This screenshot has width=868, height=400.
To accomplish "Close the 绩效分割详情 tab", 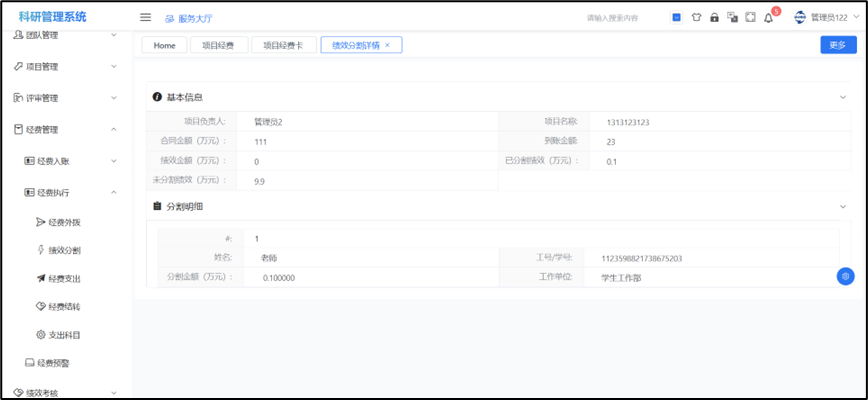I will coord(388,45).
